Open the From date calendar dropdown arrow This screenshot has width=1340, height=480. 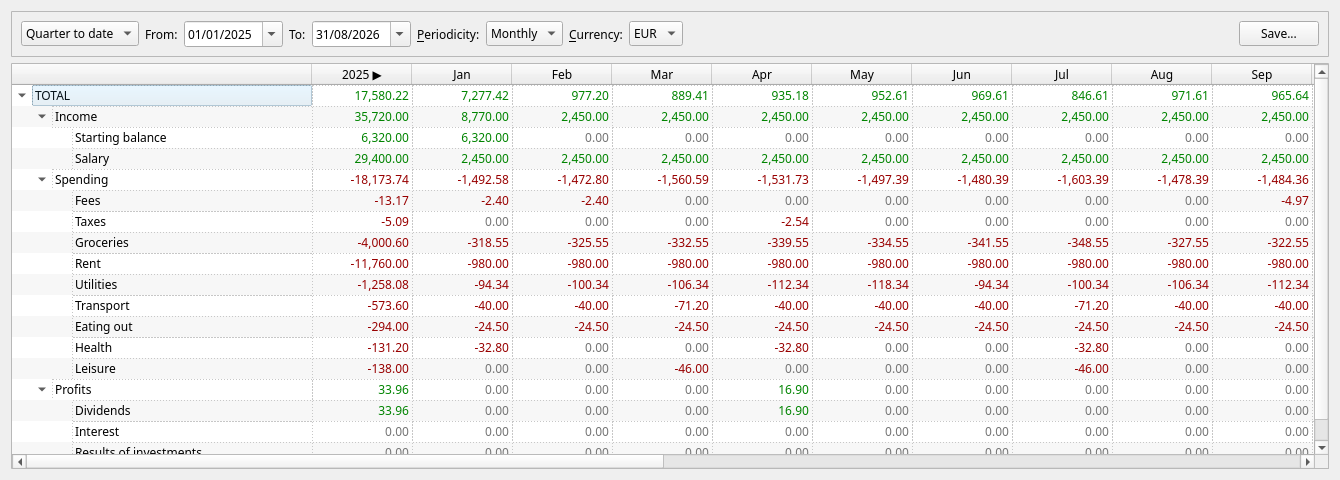(x=273, y=33)
